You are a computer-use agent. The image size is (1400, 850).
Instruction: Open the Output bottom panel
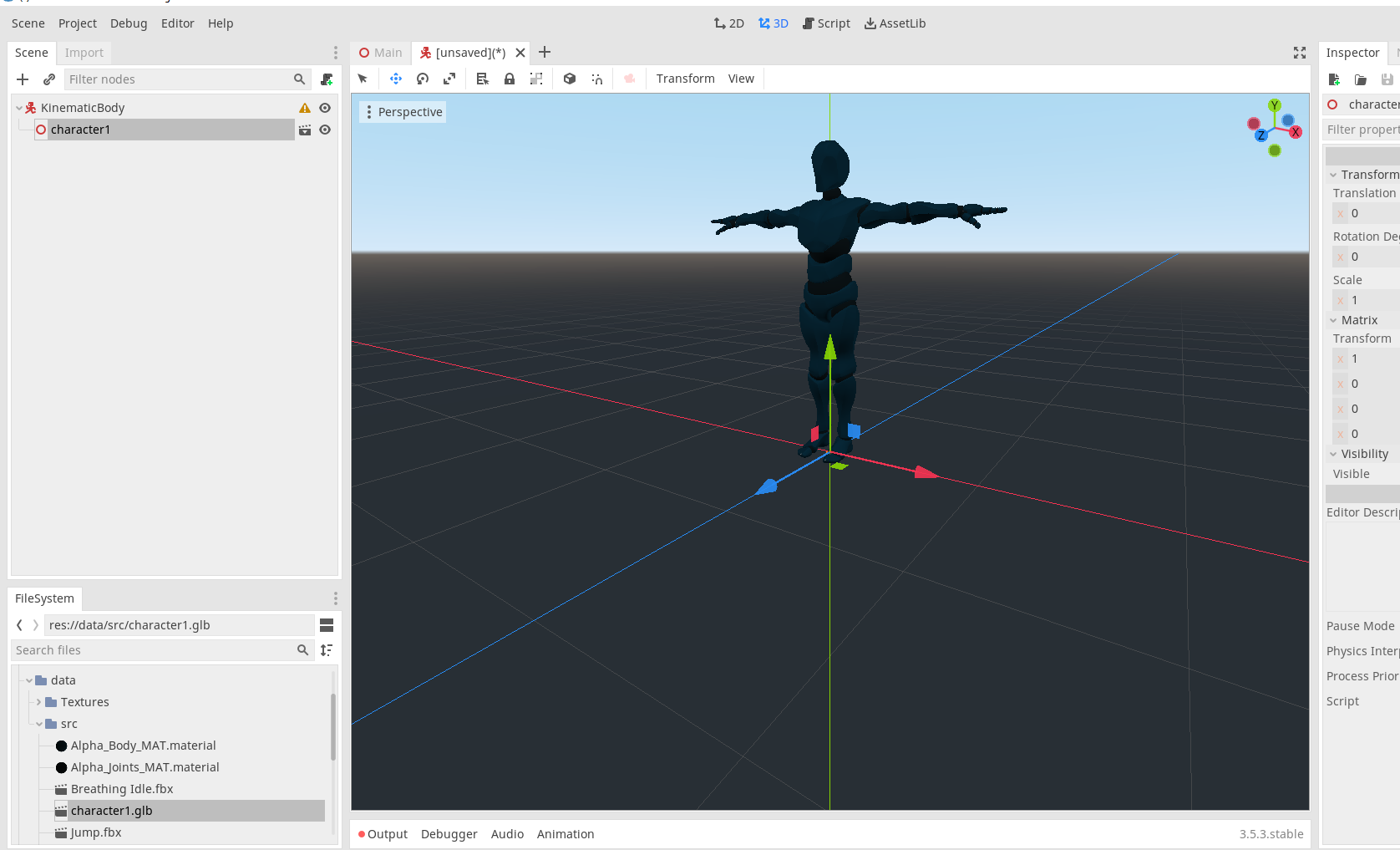383,834
